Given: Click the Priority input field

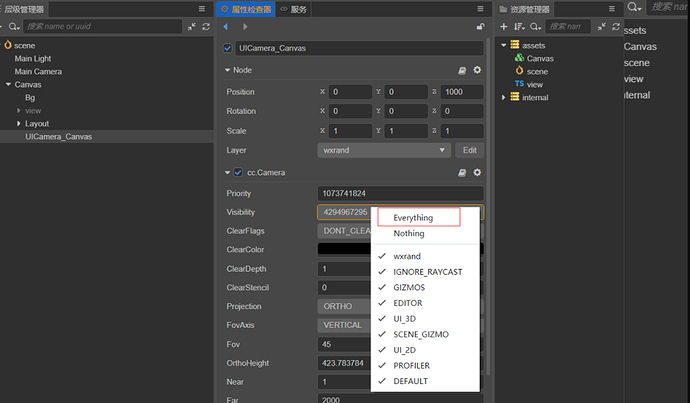Looking at the screenshot, I should tap(400, 193).
